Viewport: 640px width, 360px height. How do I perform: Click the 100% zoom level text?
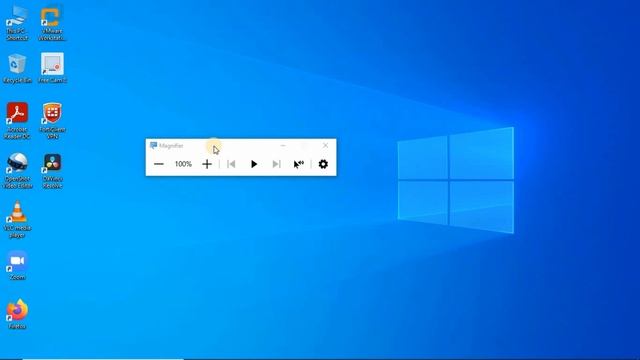(x=183, y=164)
